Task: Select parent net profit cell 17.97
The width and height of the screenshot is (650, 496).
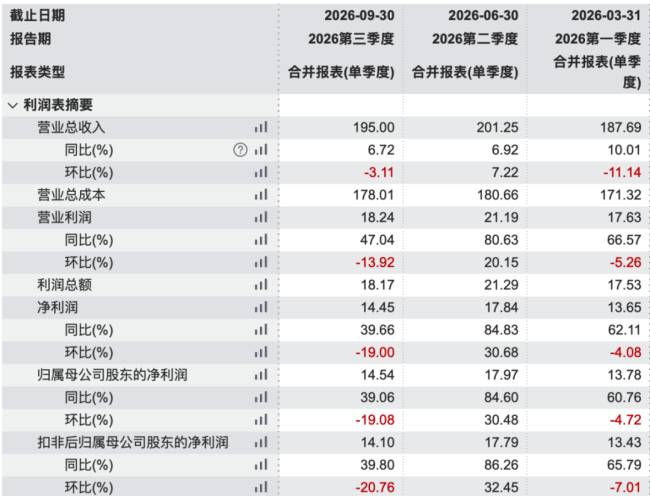Action: pos(501,375)
